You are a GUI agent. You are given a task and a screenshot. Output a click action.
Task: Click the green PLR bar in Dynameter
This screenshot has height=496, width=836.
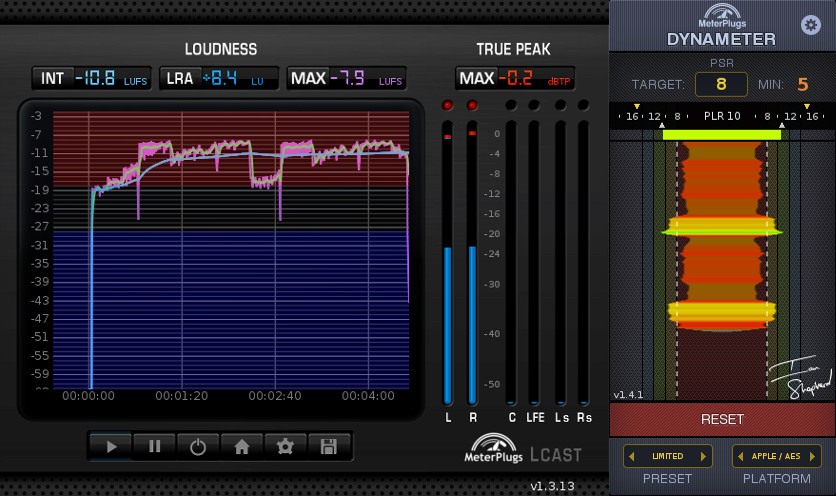[x=722, y=135]
